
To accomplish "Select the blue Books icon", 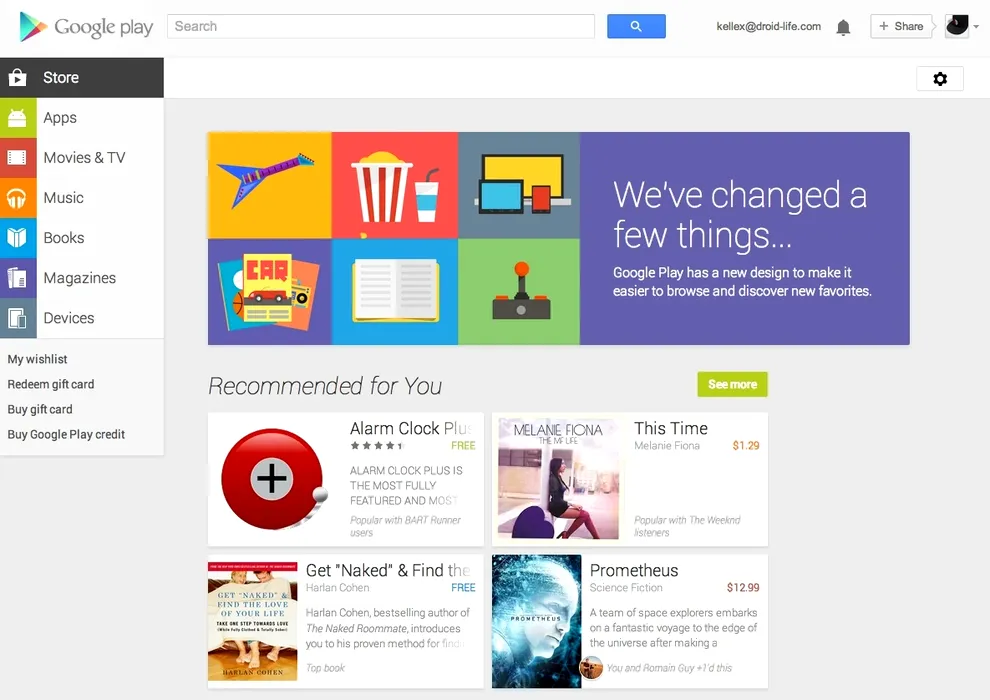I will tap(18, 238).
